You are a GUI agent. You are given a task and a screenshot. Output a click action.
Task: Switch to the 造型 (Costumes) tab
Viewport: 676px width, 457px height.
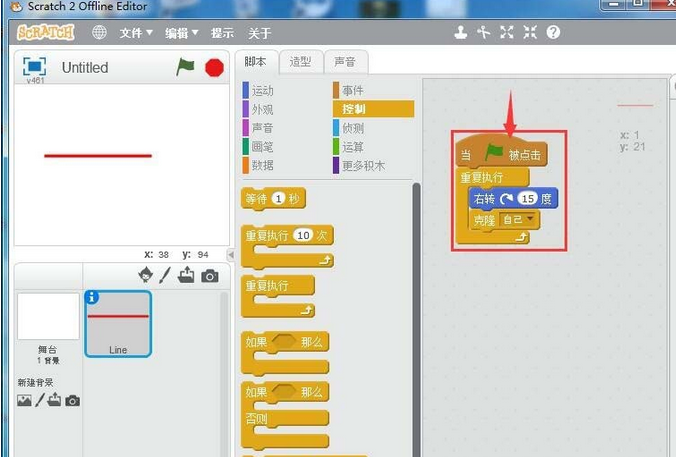click(x=300, y=62)
